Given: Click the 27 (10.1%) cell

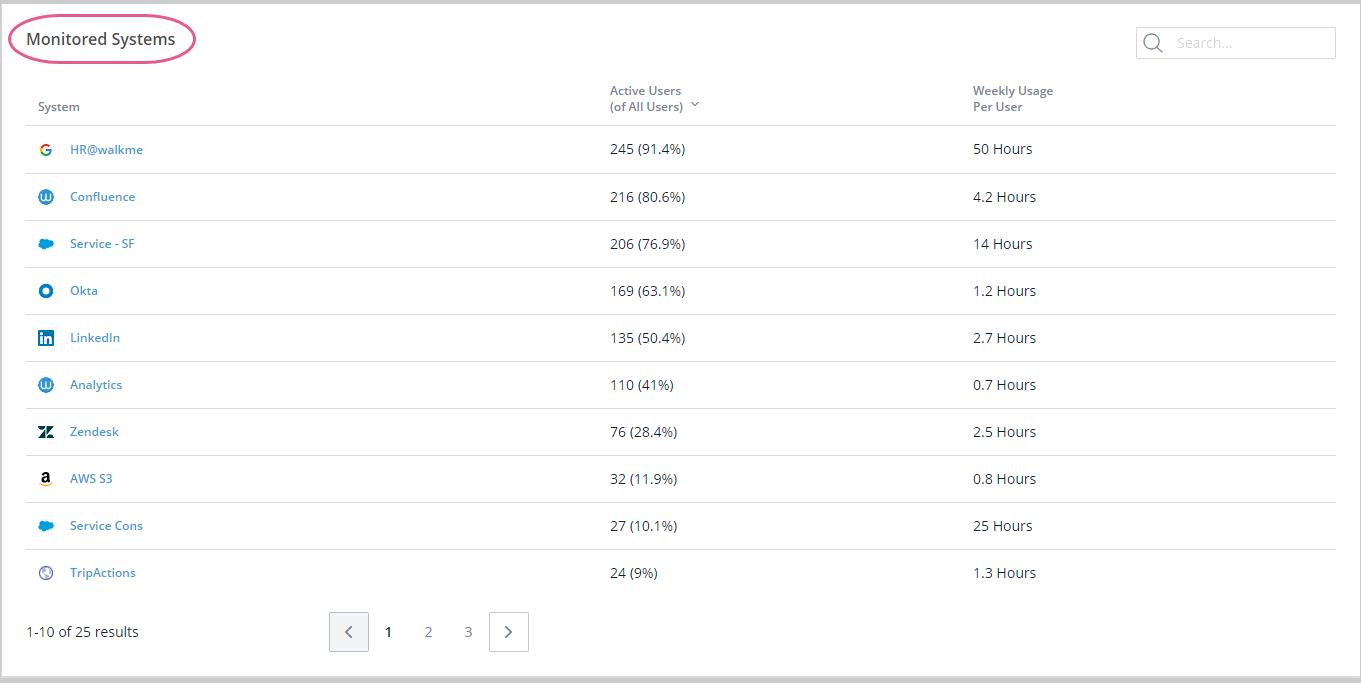Looking at the screenshot, I should [x=643, y=526].
